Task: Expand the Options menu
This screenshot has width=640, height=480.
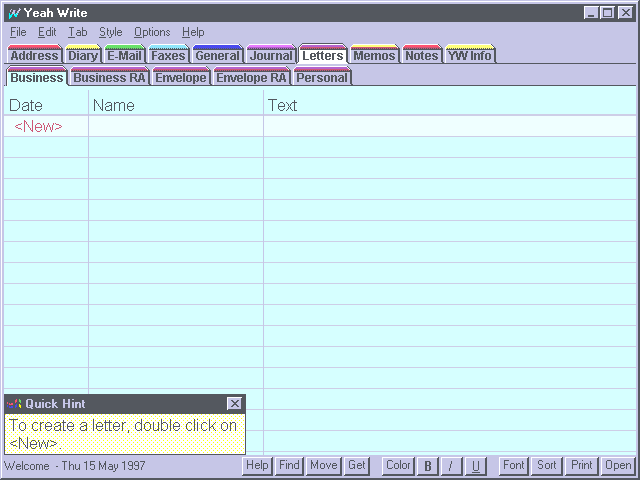Action: pyautogui.click(x=152, y=32)
